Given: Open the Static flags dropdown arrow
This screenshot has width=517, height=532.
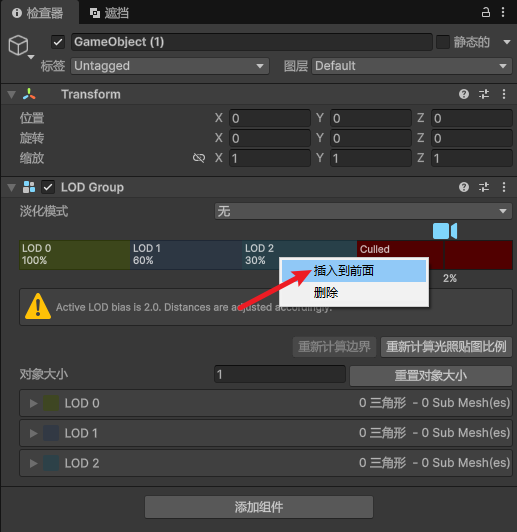Looking at the screenshot, I should (x=507, y=42).
